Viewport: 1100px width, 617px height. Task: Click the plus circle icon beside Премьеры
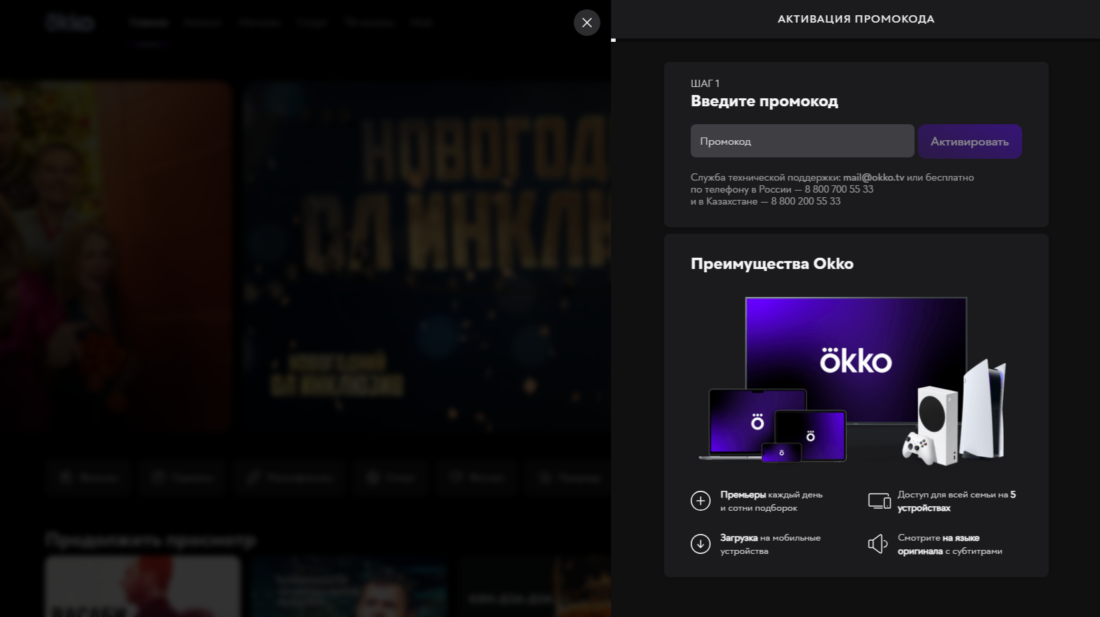[x=700, y=501]
